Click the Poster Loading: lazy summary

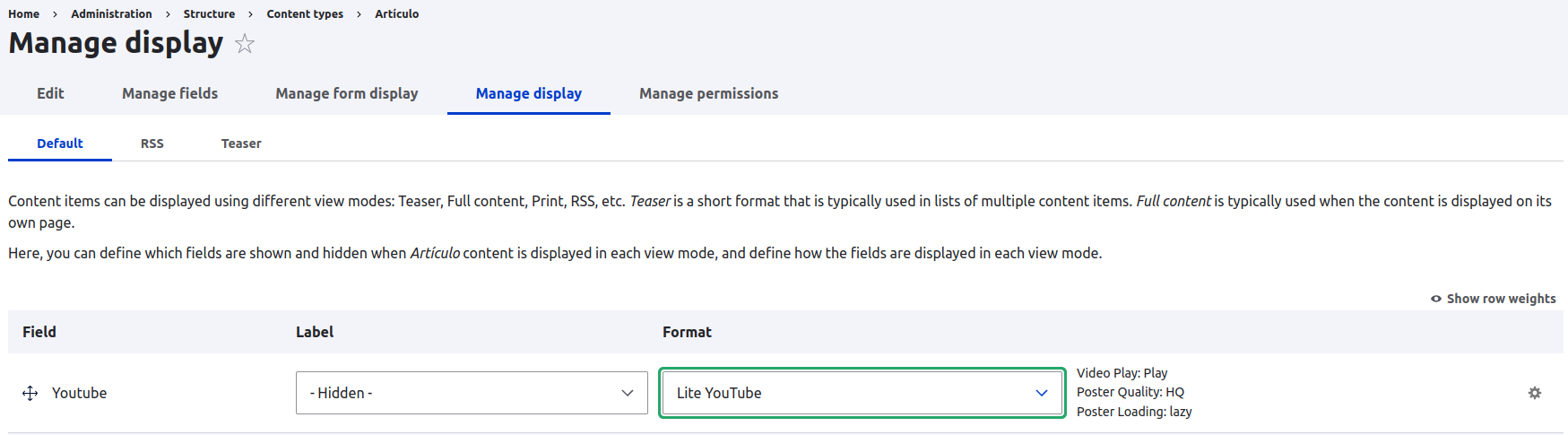(x=1134, y=412)
